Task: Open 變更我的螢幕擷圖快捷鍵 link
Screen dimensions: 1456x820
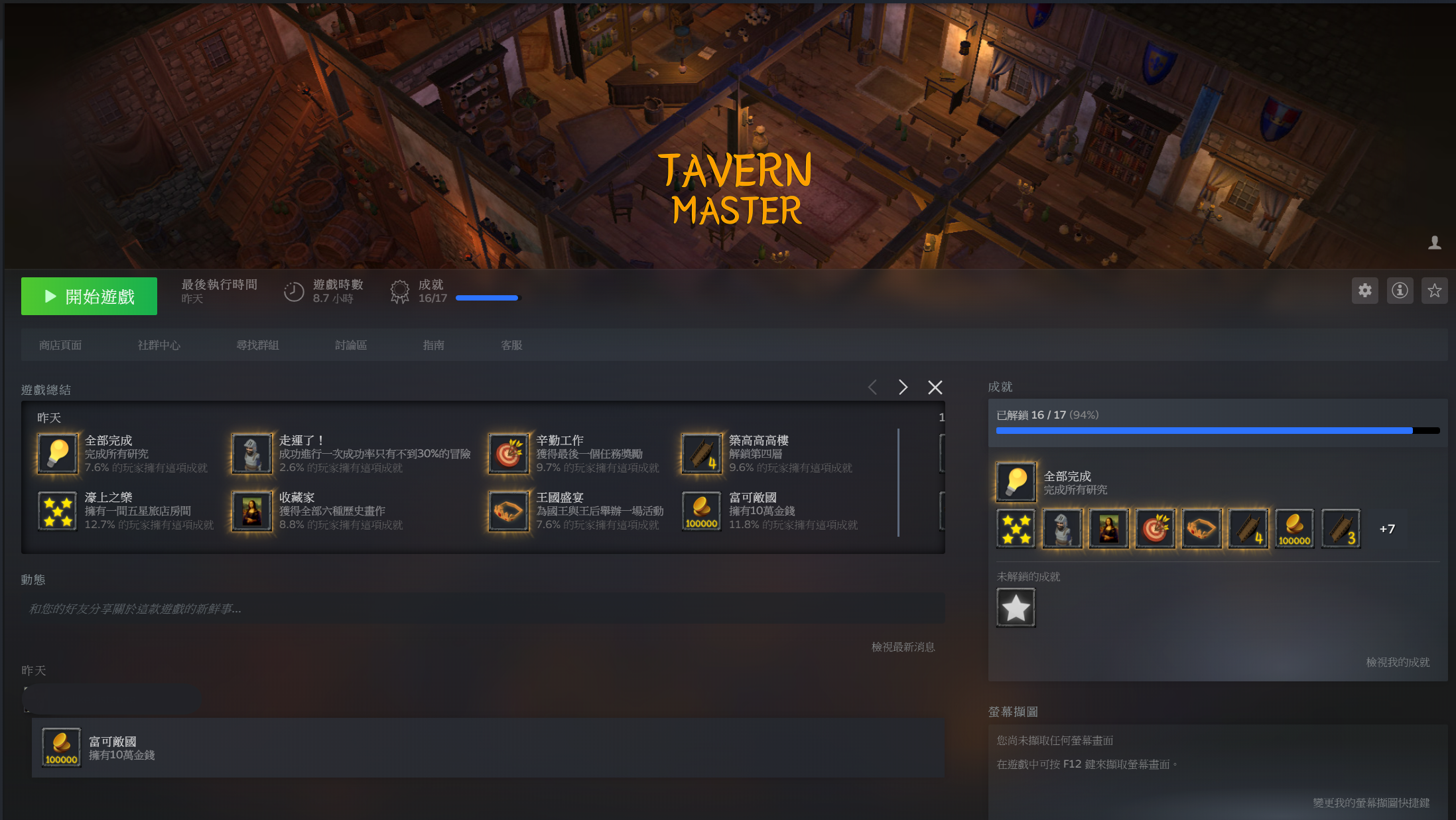Action: click(x=1372, y=803)
